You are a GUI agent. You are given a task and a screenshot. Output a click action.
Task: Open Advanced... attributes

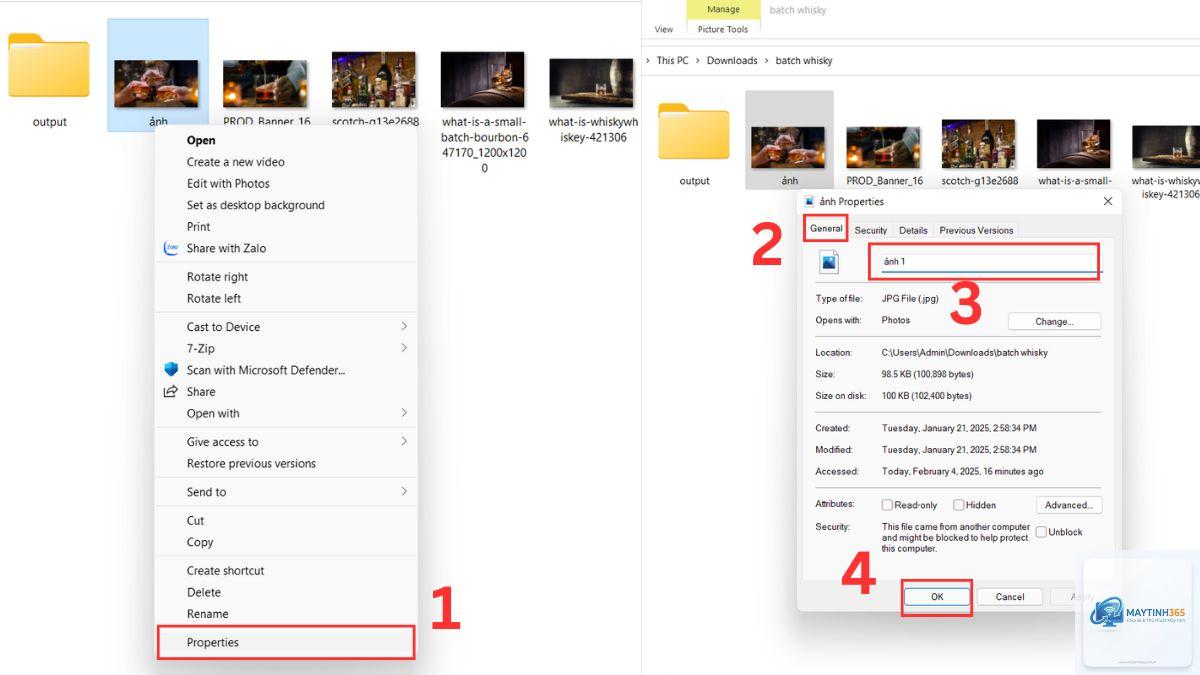[1069, 505]
